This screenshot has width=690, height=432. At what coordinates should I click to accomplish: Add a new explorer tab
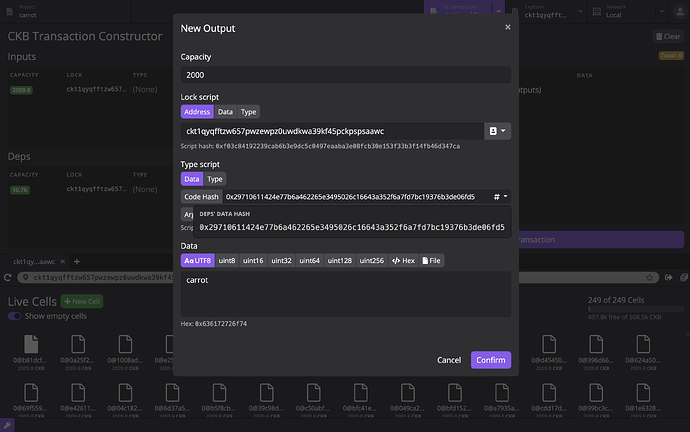pyautogui.click(x=77, y=261)
